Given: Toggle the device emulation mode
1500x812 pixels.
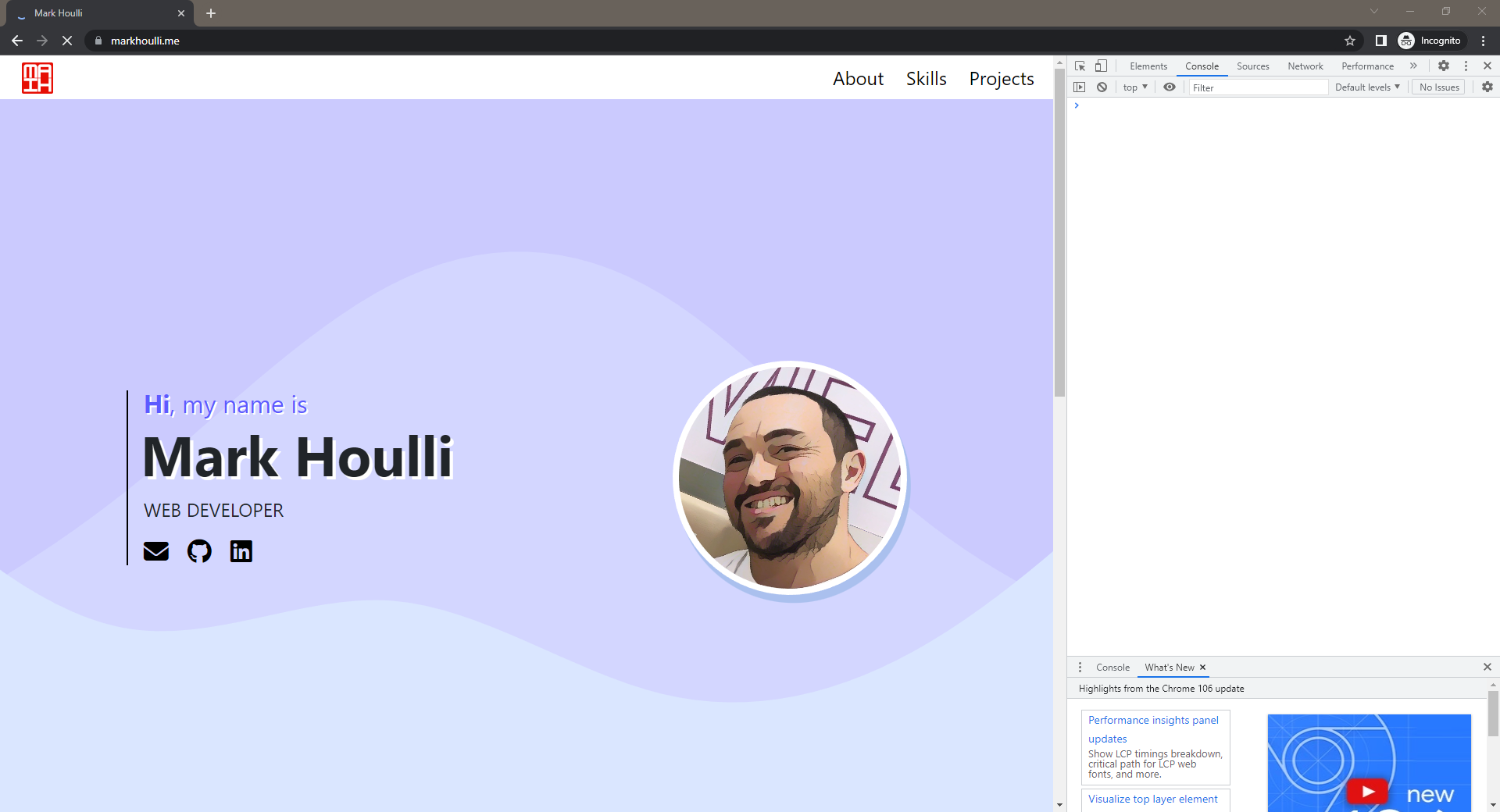Looking at the screenshot, I should tap(1102, 66).
